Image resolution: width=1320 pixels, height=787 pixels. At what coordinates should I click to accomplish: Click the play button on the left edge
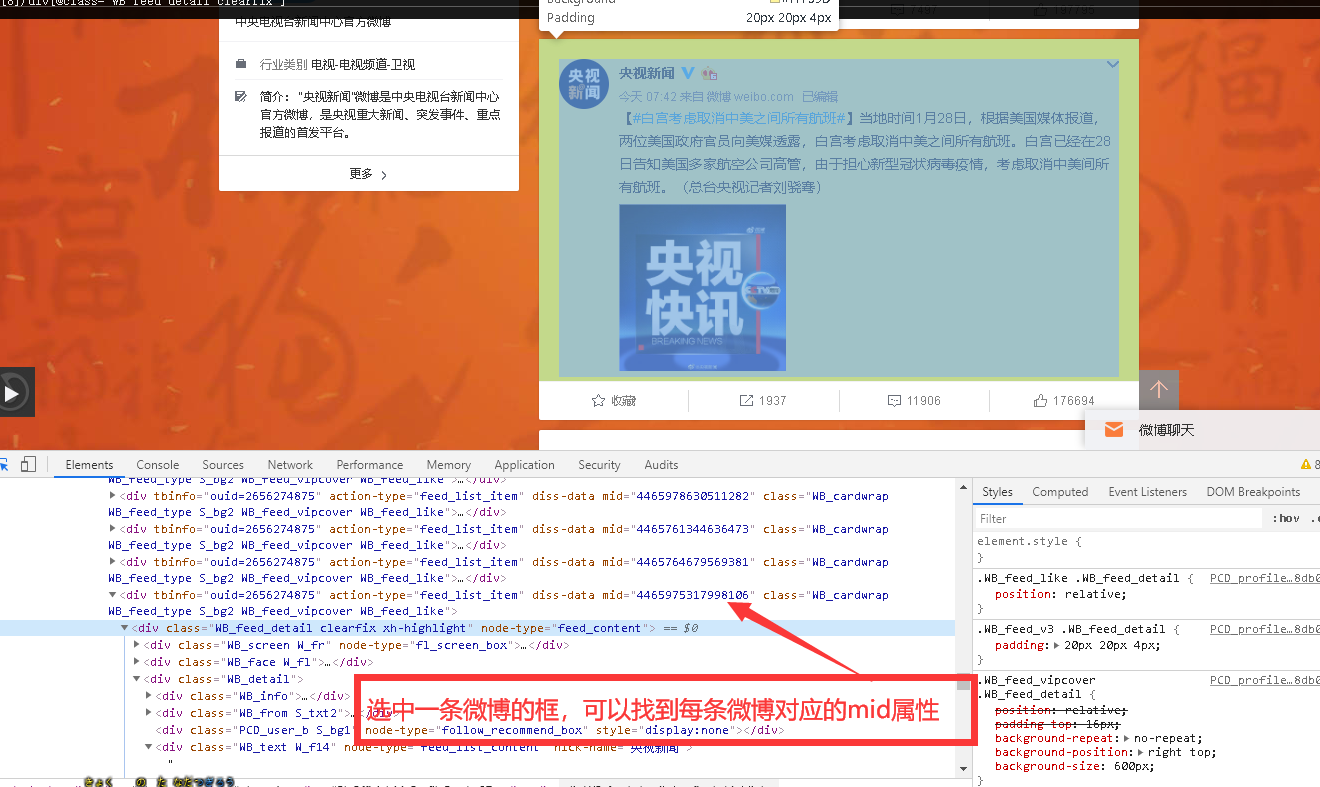(12, 393)
